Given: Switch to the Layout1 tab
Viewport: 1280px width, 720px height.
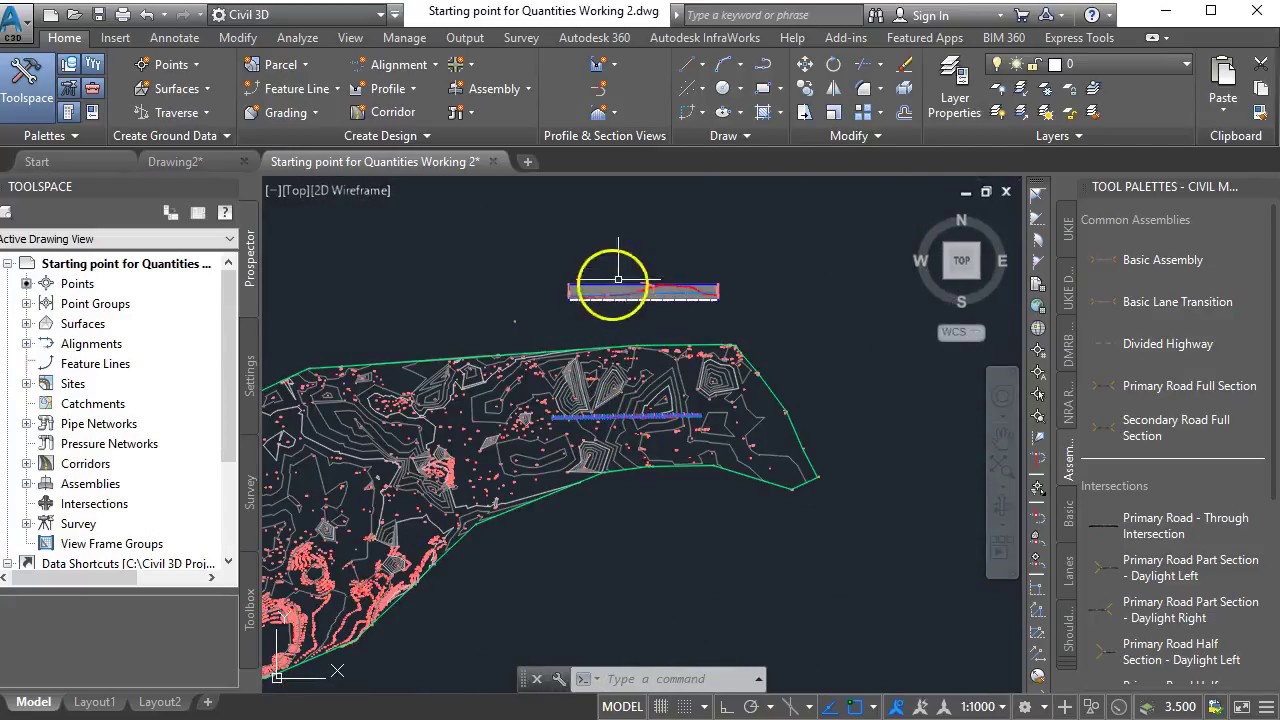Looking at the screenshot, I should tap(94, 702).
